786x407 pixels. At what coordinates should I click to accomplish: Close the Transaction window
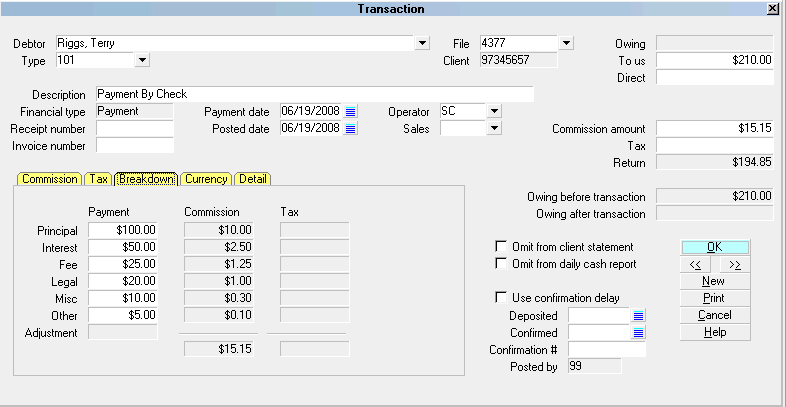point(772,8)
